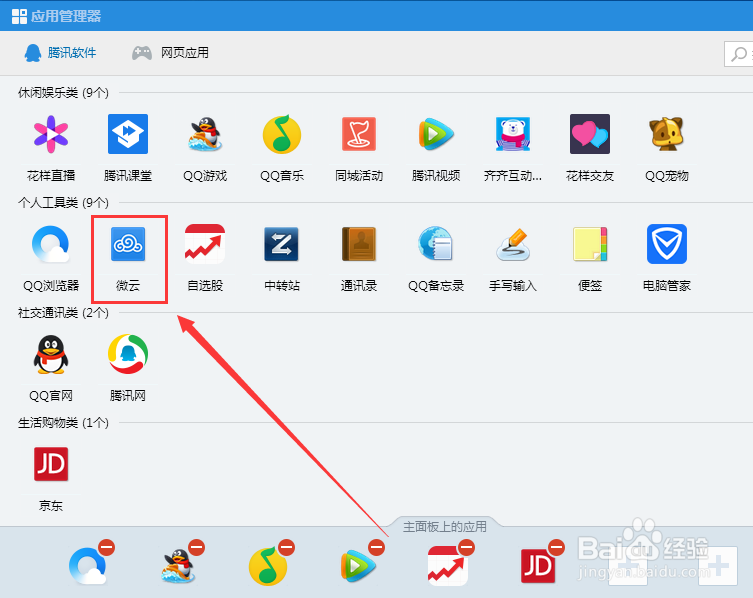Switch to the 网页应用 tab

(170, 53)
